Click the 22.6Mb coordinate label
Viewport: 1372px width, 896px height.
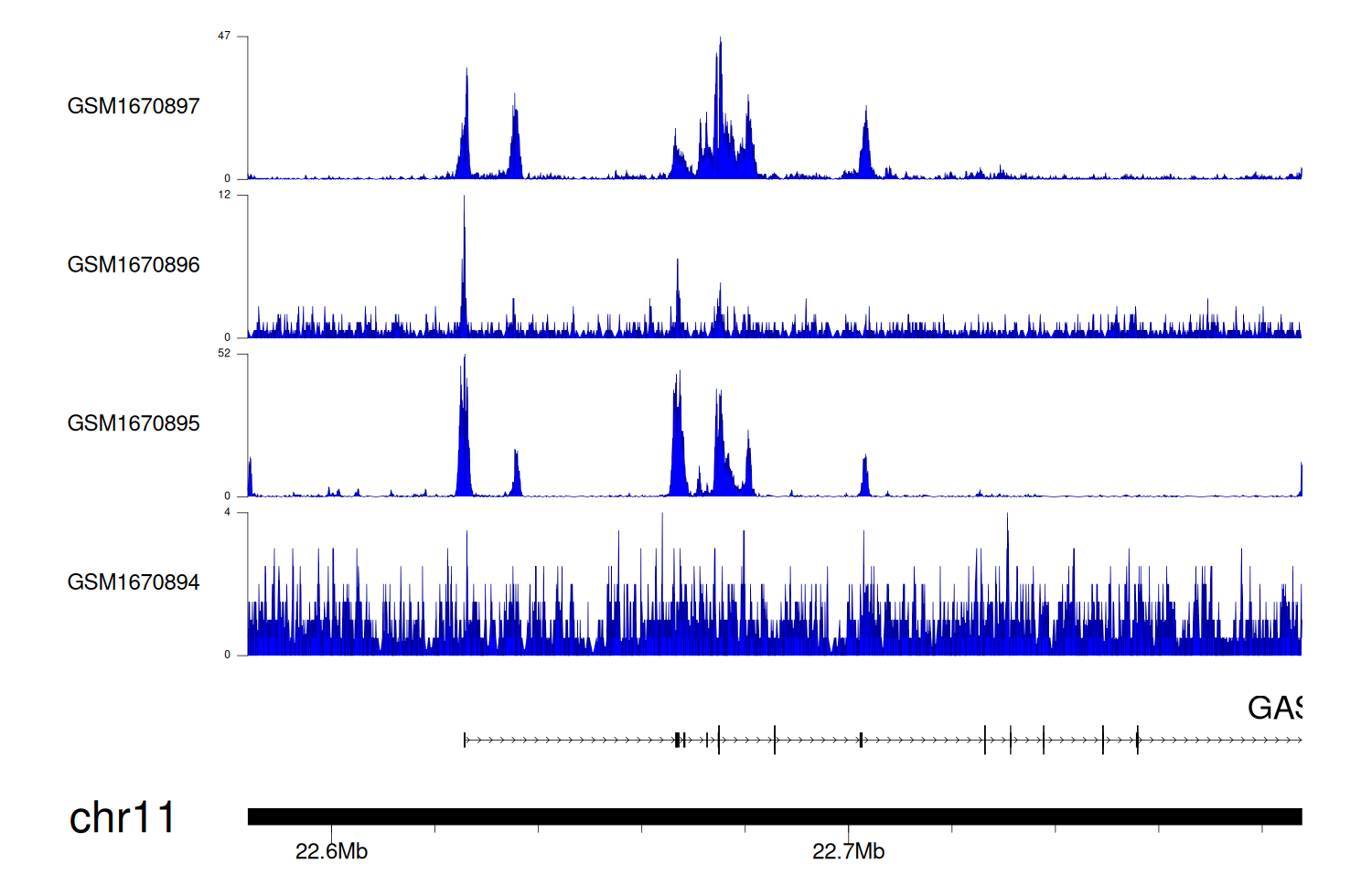[331, 852]
